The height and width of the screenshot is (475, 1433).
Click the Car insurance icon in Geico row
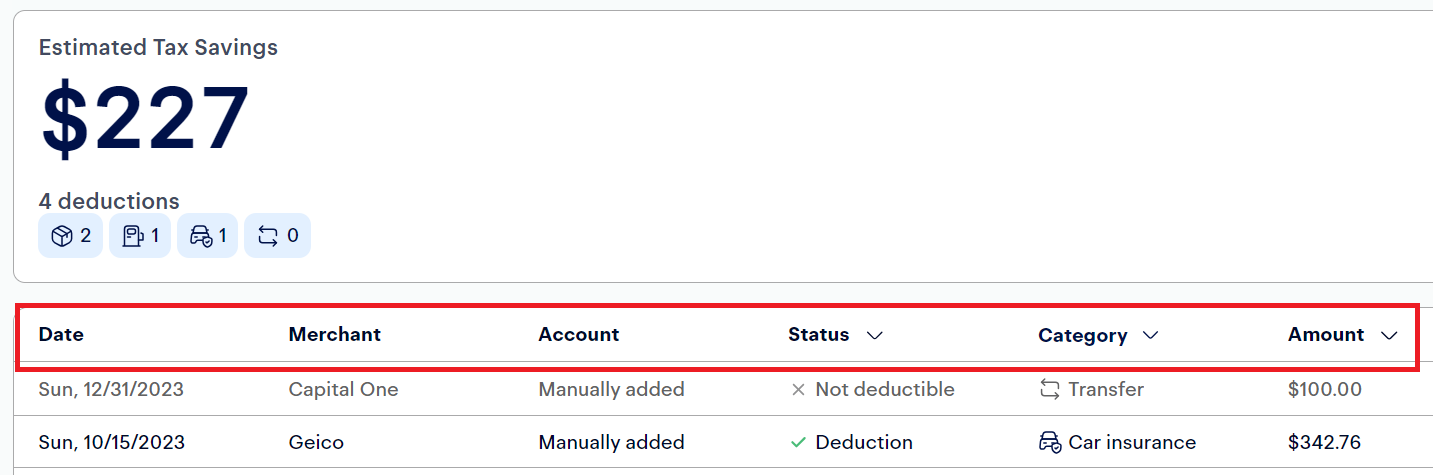point(1050,442)
